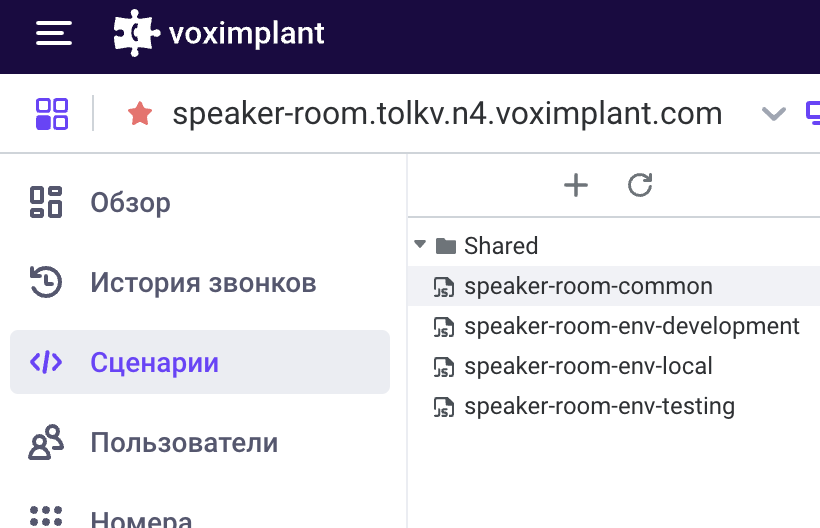Screen dimensions: 820x528
Task: Click the Voximplant puzzle logo
Action: click(137, 32)
